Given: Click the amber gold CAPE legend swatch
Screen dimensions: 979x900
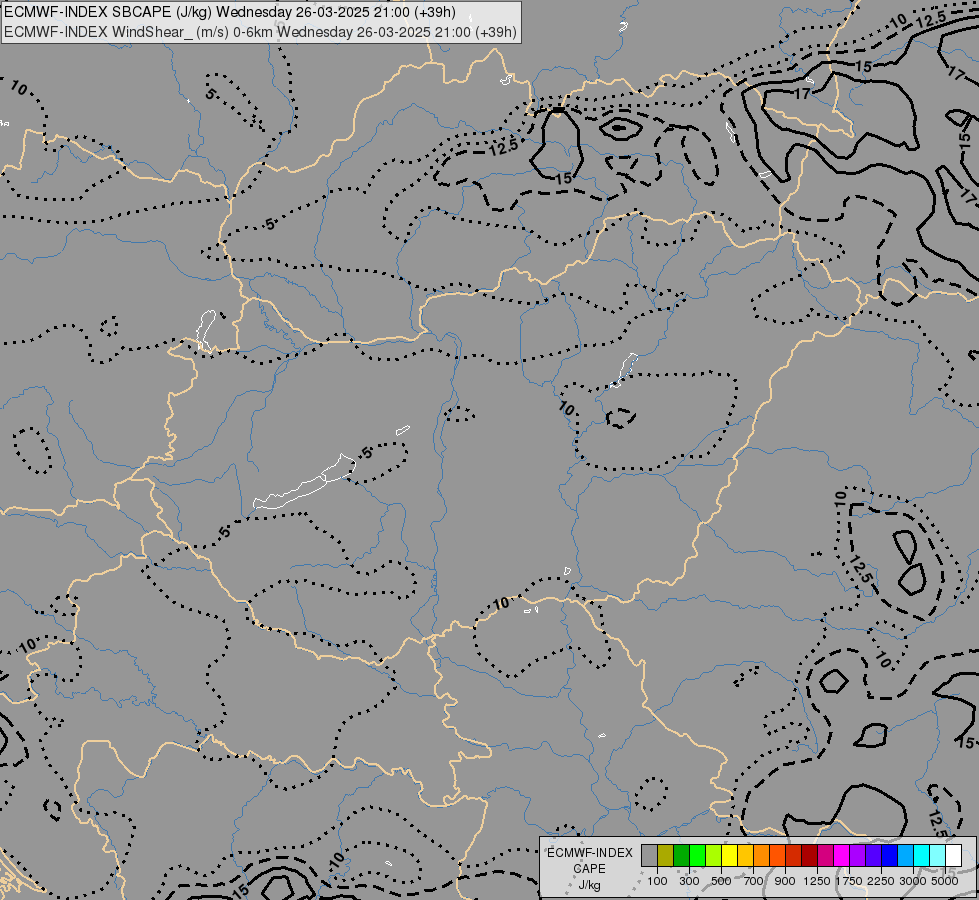Looking at the screenshot, I should (x=745, y=856).
